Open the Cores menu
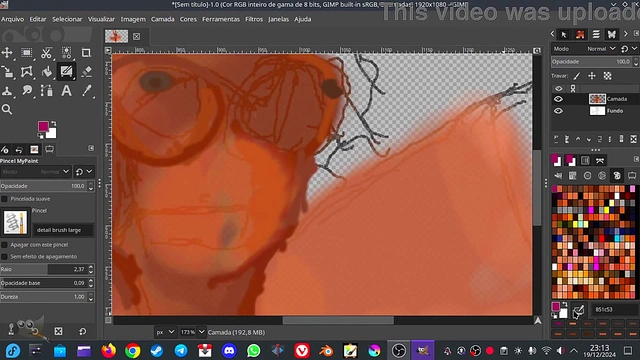 tap(188, 19)
